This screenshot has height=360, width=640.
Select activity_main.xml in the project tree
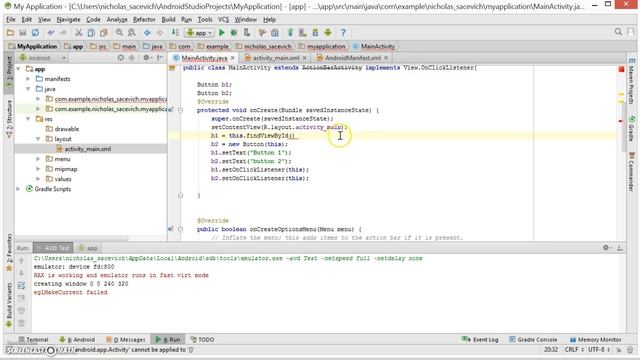point(88,149)
